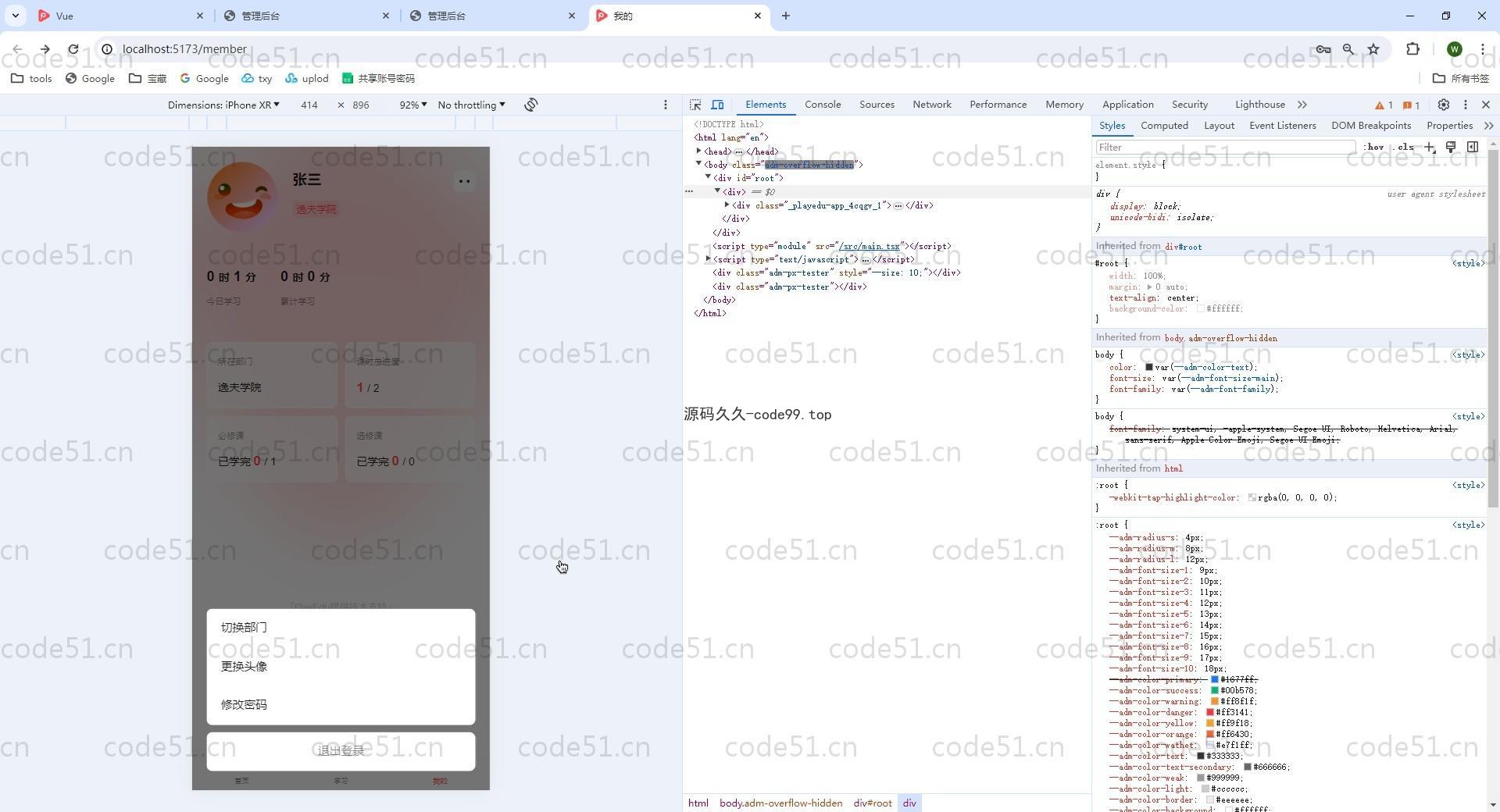Click the rotate screen orientation icon
The width and height of the screenshot is (1500, 812).
[x=531, y=105]
